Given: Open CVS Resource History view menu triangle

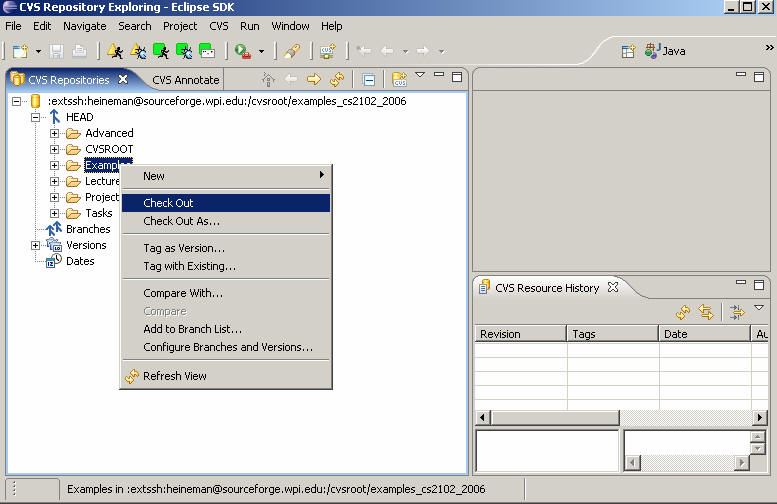Looking at the screenshot, I should pyautogui.click(x=759, y=308).
